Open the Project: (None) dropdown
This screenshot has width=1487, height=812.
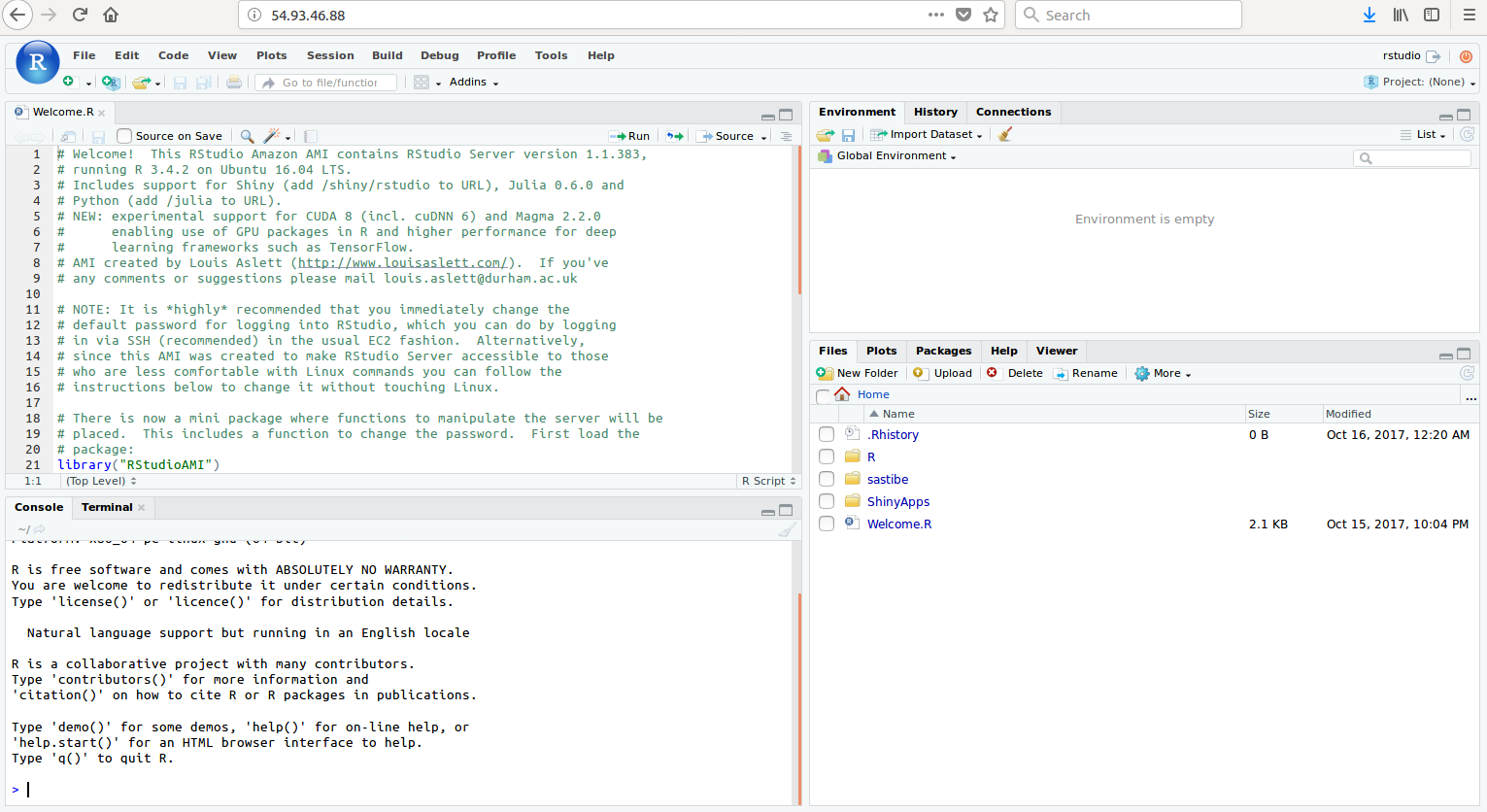pyautogui.click(x=1420, y=83)
